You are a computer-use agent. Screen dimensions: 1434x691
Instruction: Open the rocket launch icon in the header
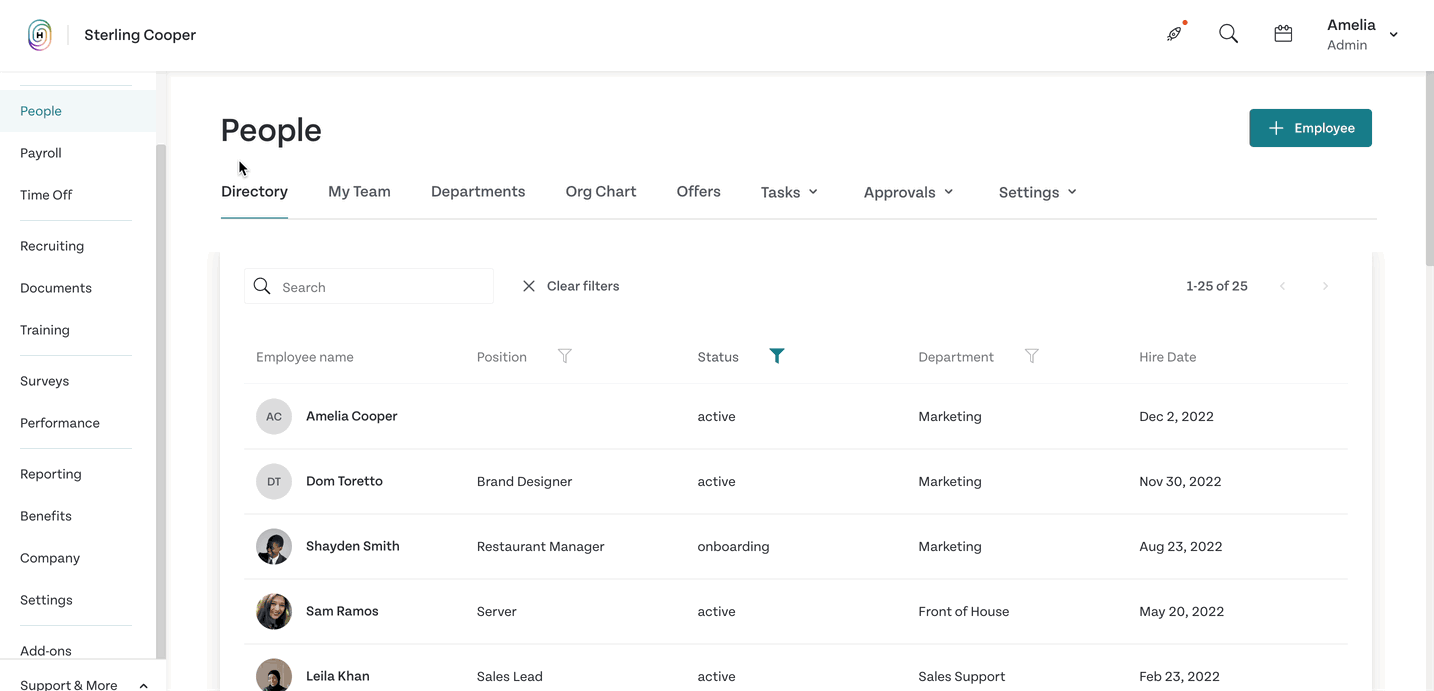pyautogui.click(x=1175, y=34)
